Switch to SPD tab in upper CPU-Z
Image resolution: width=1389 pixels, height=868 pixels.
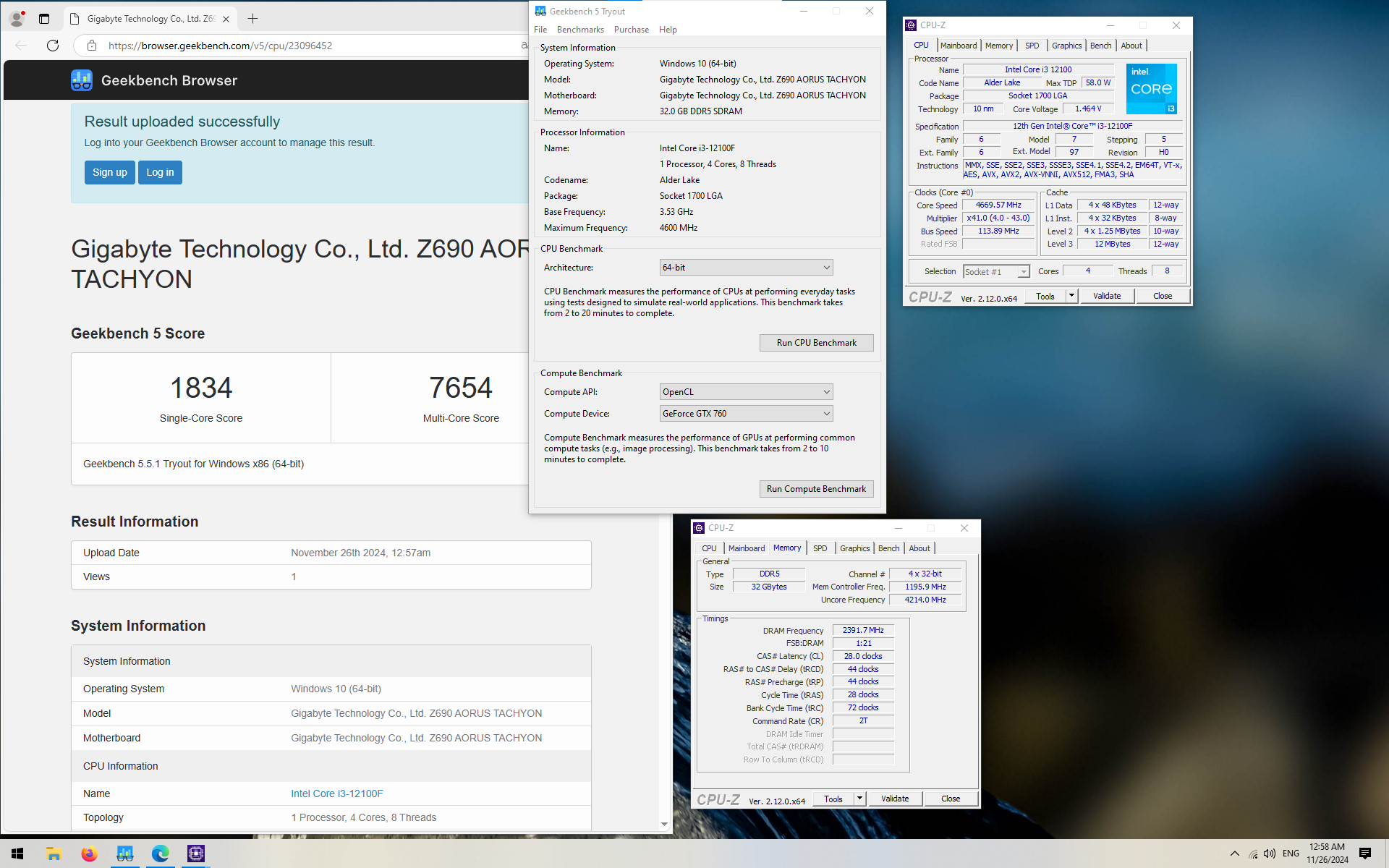coord(1032,46)
